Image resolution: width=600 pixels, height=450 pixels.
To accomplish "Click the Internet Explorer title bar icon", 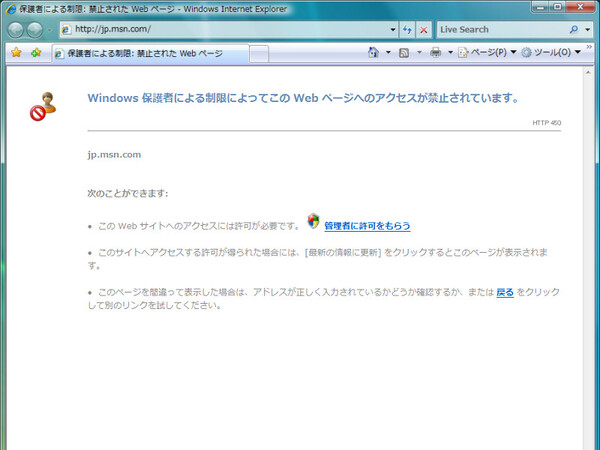I will coord(11,9).
